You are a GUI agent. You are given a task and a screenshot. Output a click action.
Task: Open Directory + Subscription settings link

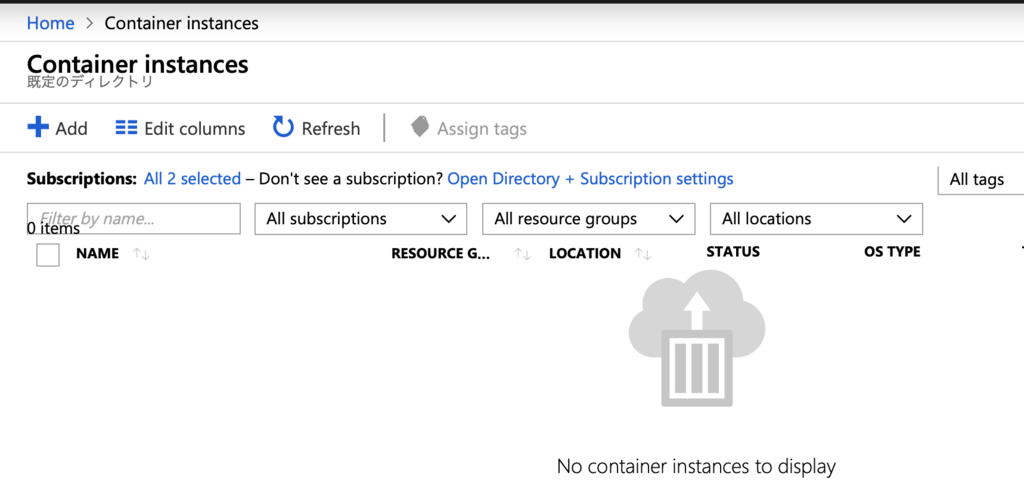tap(590, 179)
